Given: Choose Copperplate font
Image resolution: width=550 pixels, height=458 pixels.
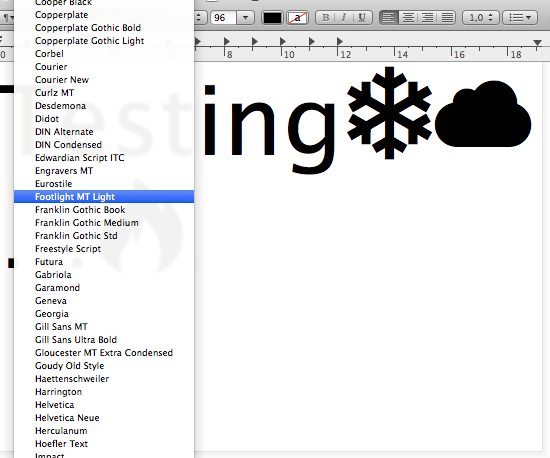Looking at the screenshot, I should click(104, 15).
